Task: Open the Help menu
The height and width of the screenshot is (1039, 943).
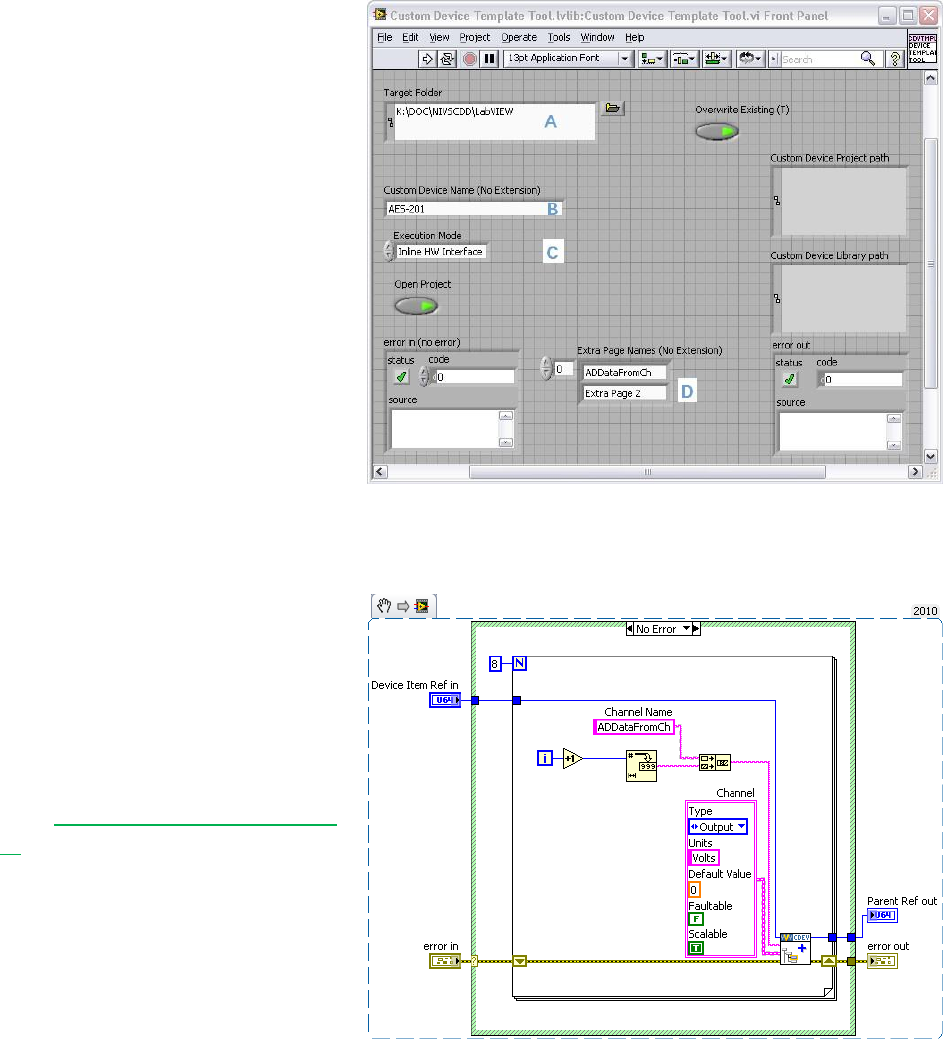Action: 634,37
